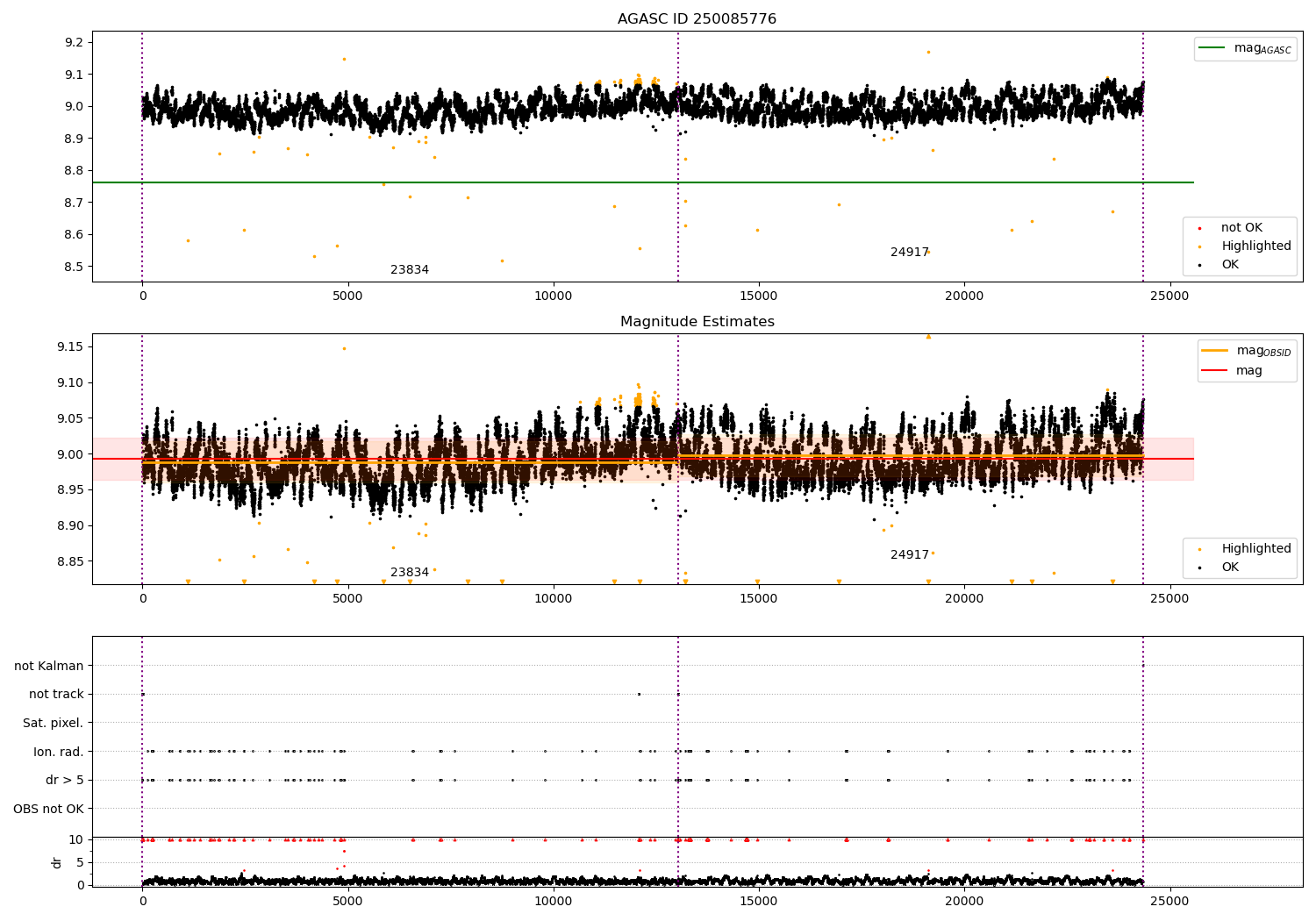Click orange outlier point near 9.15 in top plot

[344, 59]
